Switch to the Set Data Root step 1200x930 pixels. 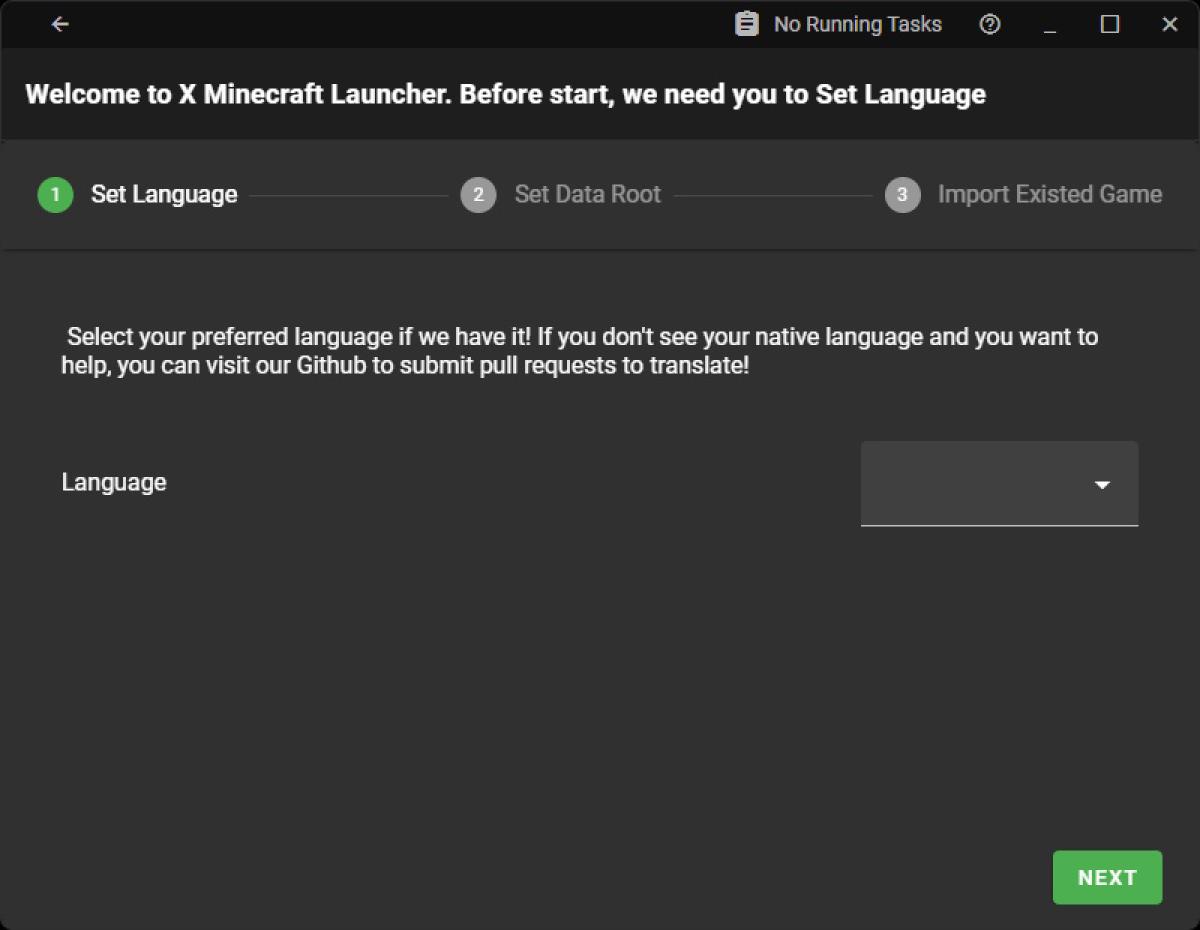[587, 195]
